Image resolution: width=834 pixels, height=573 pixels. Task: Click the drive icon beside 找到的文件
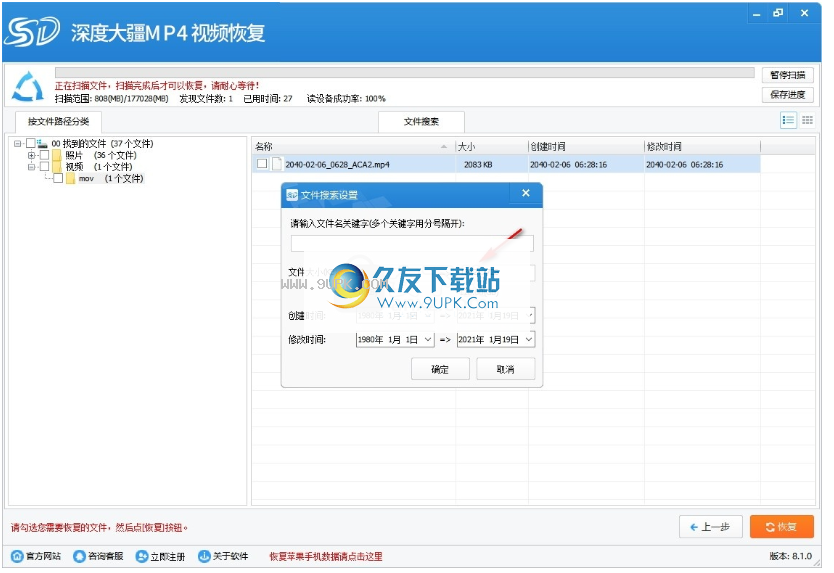click(x=43, y=143)
